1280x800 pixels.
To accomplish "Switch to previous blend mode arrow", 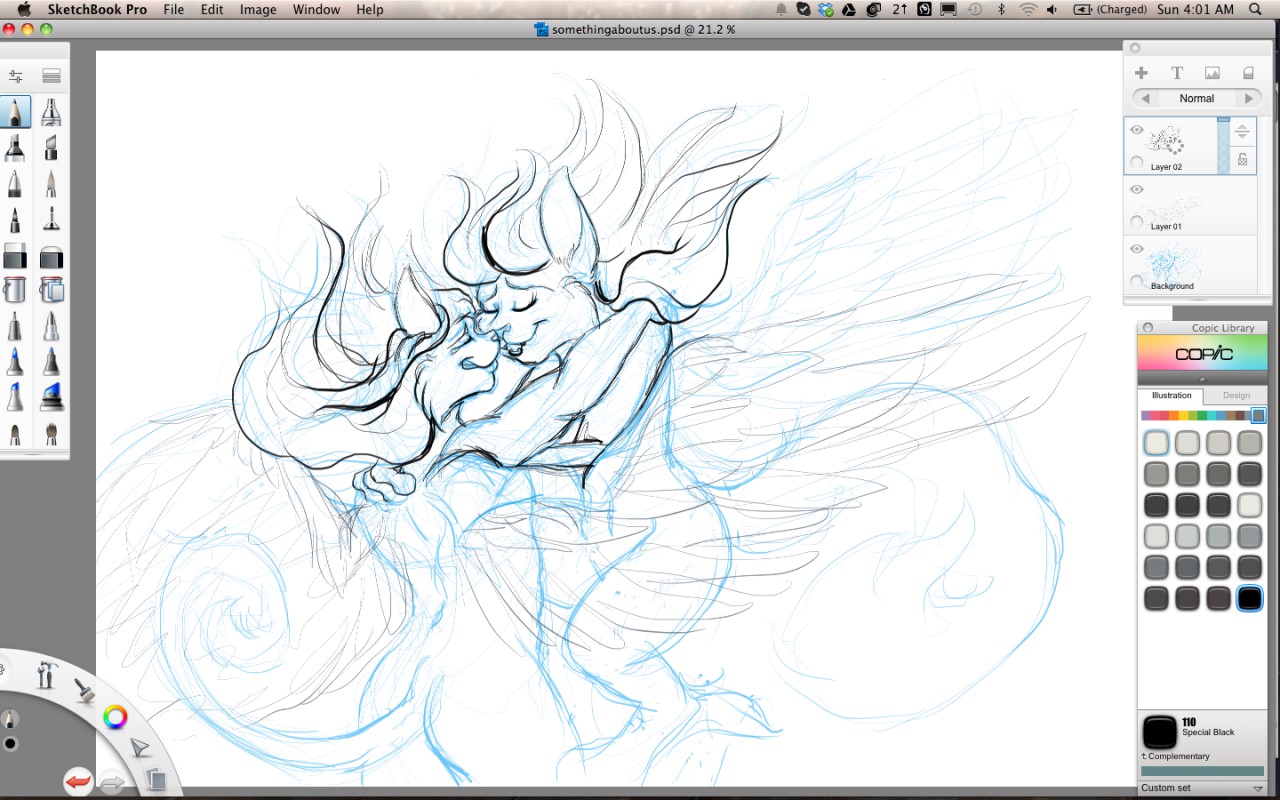I will 1146,98.
